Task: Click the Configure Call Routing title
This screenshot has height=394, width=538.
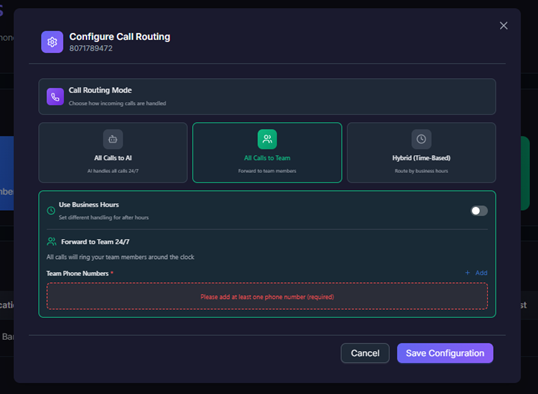Action: click(x=120, y=37)
